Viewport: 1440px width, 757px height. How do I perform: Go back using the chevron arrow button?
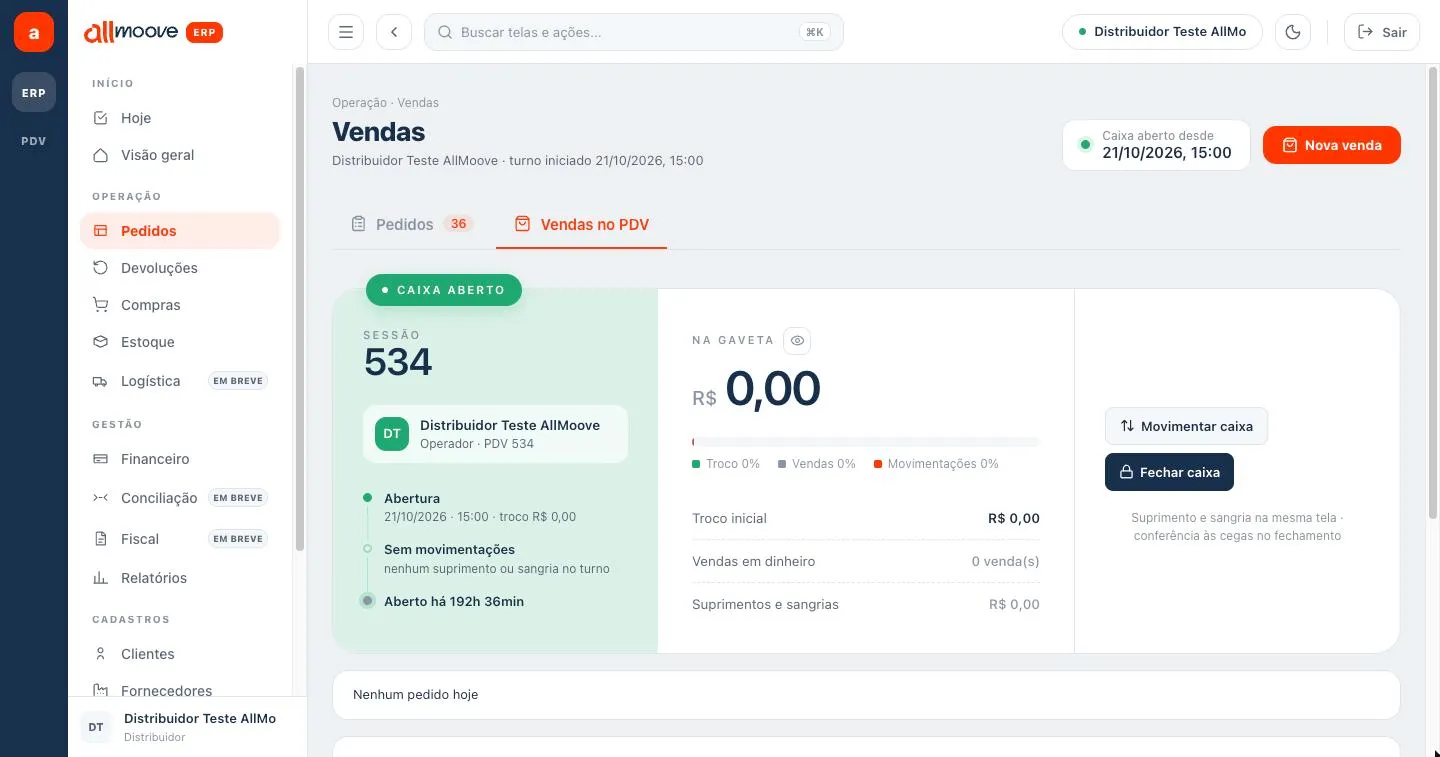click(x=394, y=32)
